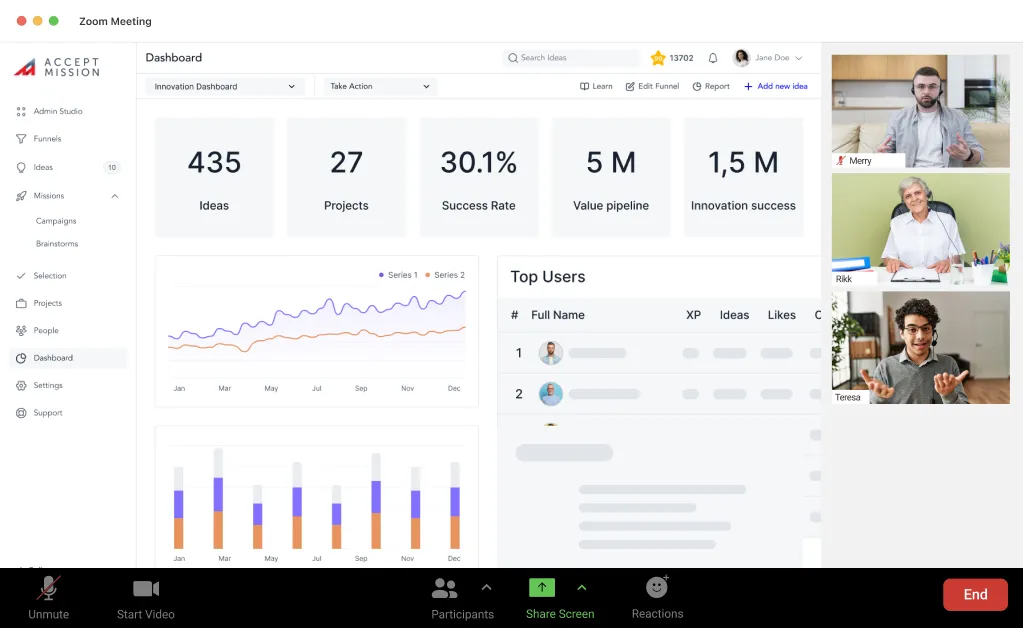Click the green Share Screen icon

pyautogui.click(x=541, y=588)
